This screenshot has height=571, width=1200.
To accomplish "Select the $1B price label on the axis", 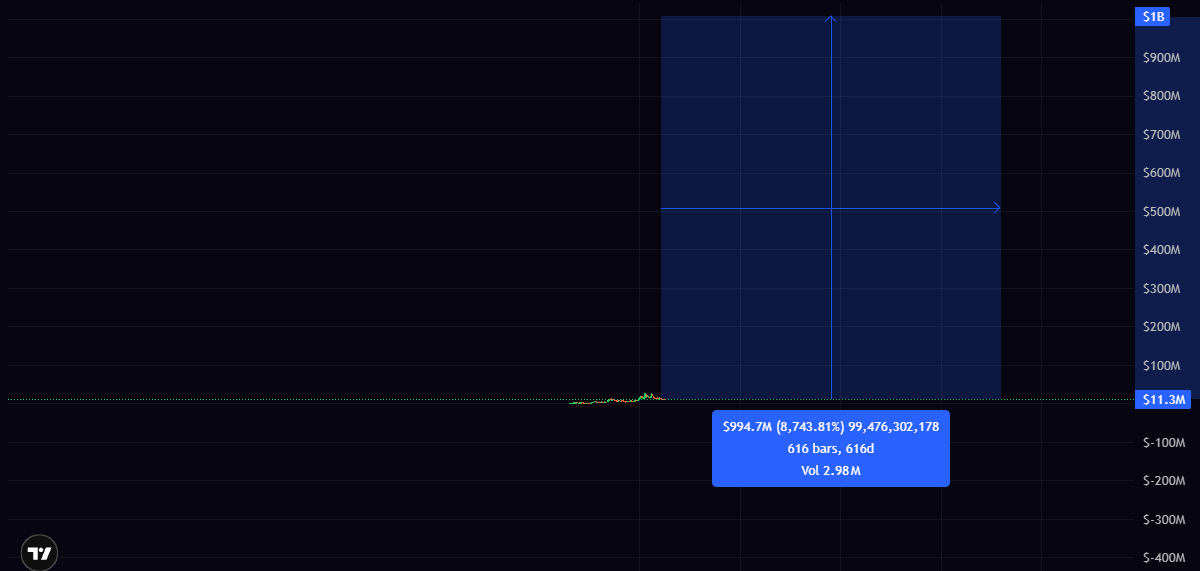I will coord(1153,17).
